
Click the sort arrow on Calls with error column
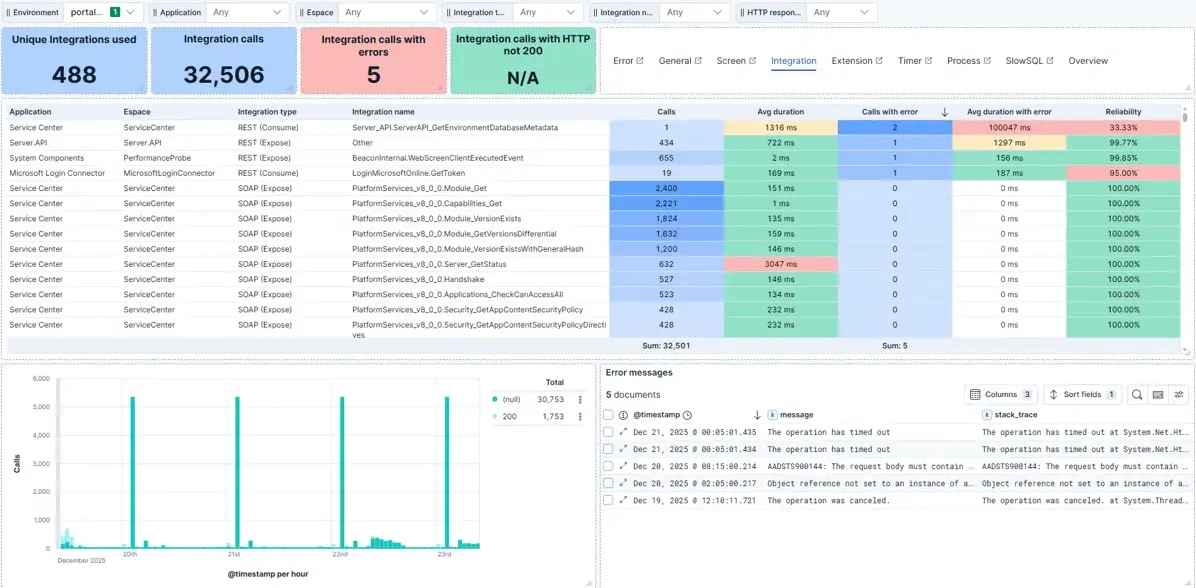click(944, 112)
